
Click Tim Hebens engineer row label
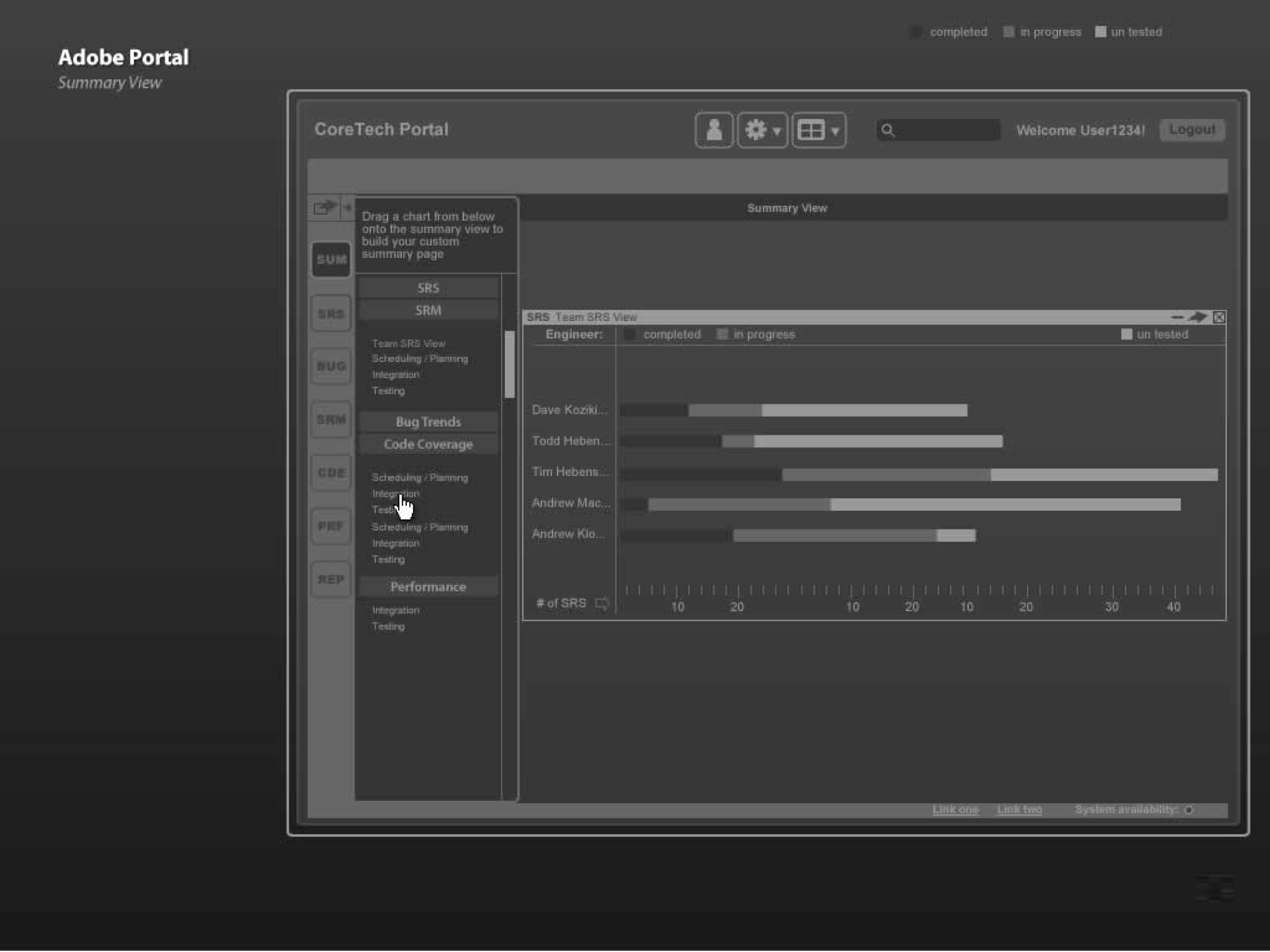(x=569, y=472)
